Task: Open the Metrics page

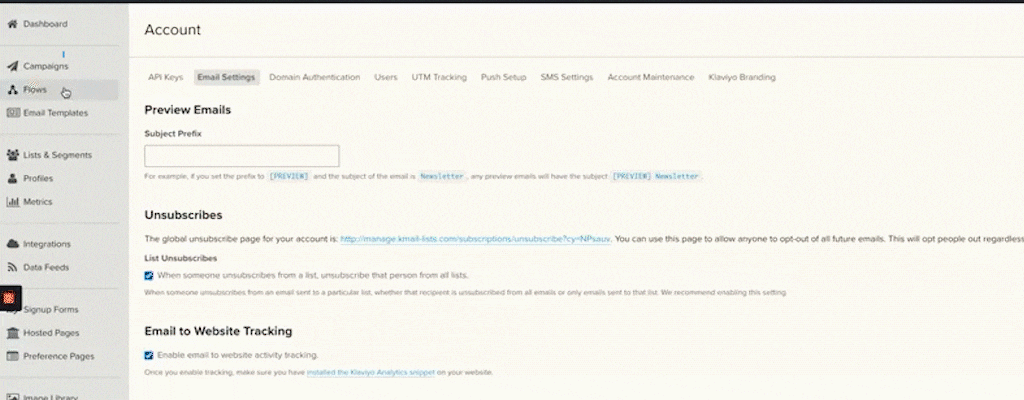Action: pyautogui.click(x=37, y=202)
